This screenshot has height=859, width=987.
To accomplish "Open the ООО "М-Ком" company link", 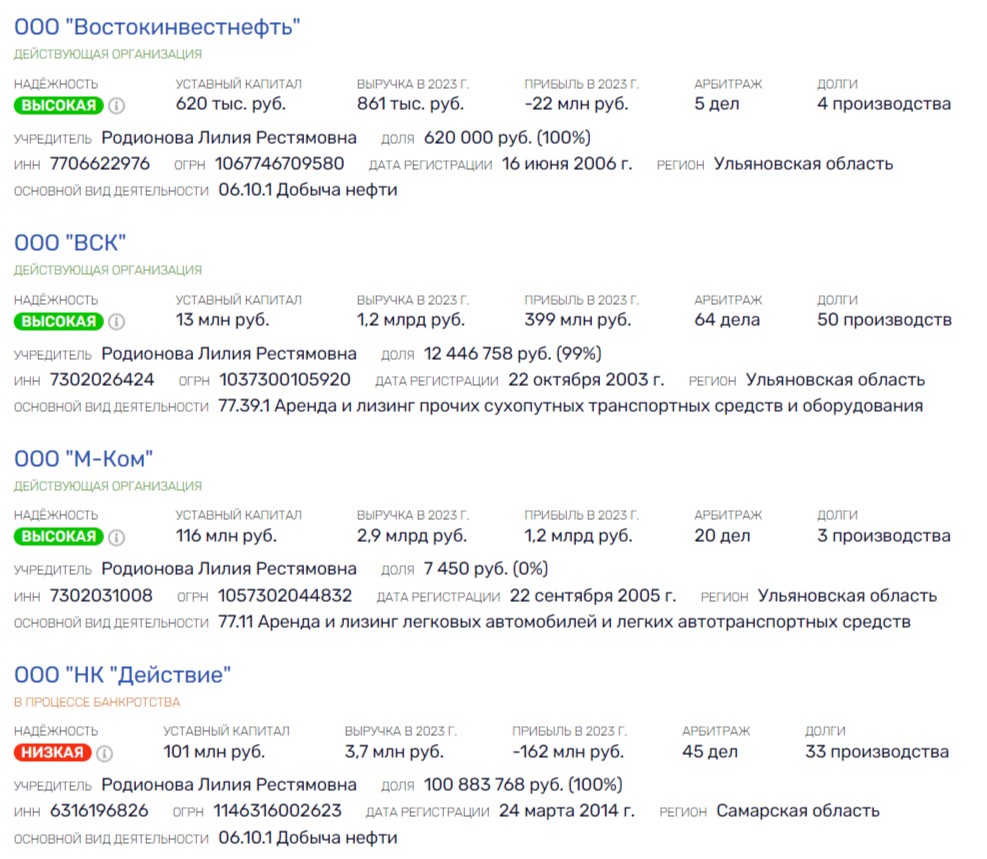I will 83,459.
